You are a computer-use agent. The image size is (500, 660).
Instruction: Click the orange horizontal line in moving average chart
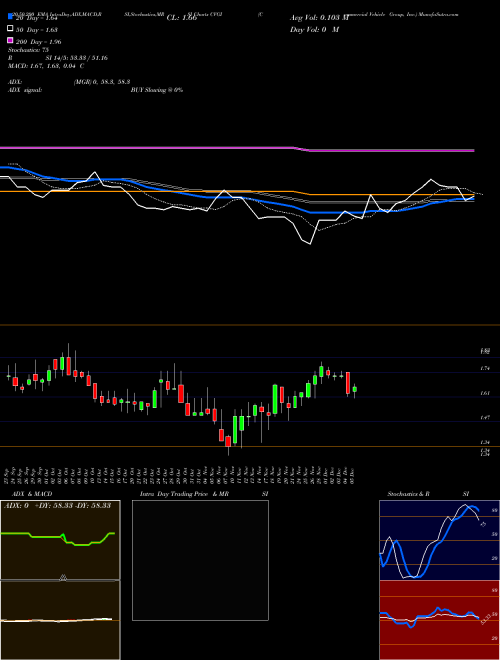coord(237,193)
